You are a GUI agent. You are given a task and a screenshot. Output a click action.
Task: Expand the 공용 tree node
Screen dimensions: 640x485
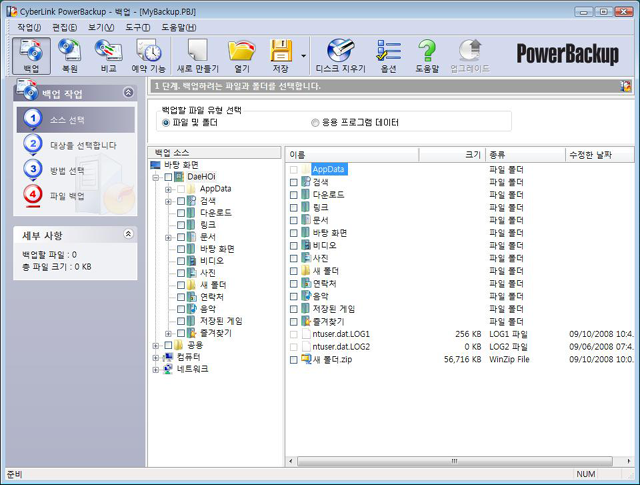pyautogui.click(x=156, y=346)
